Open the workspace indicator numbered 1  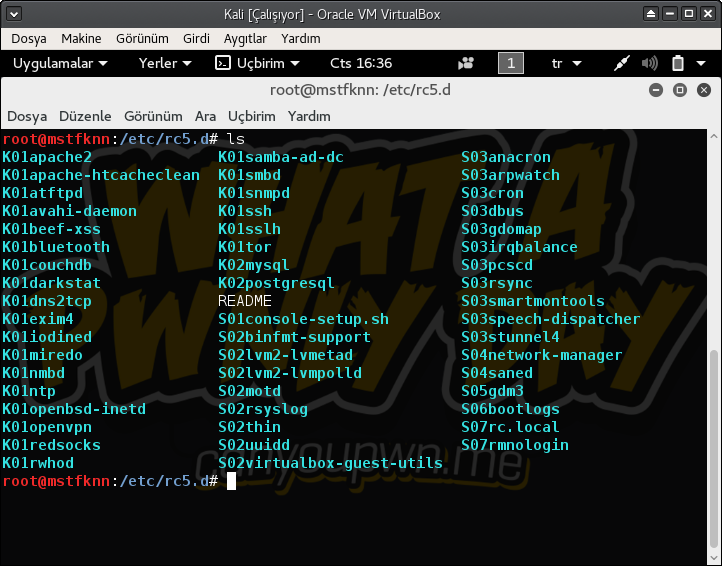coord(510,63)
